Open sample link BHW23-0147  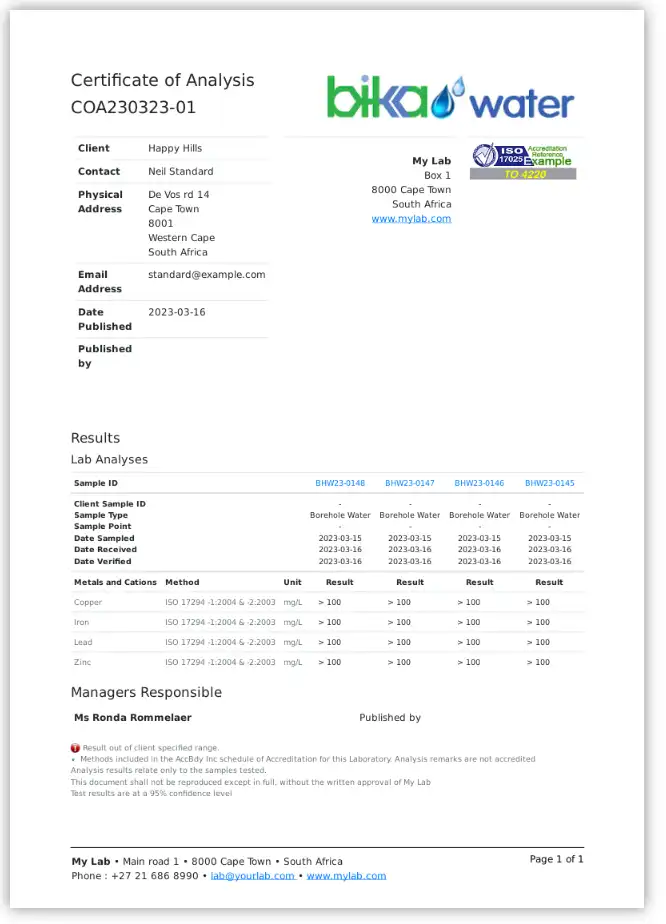point(410,483)
